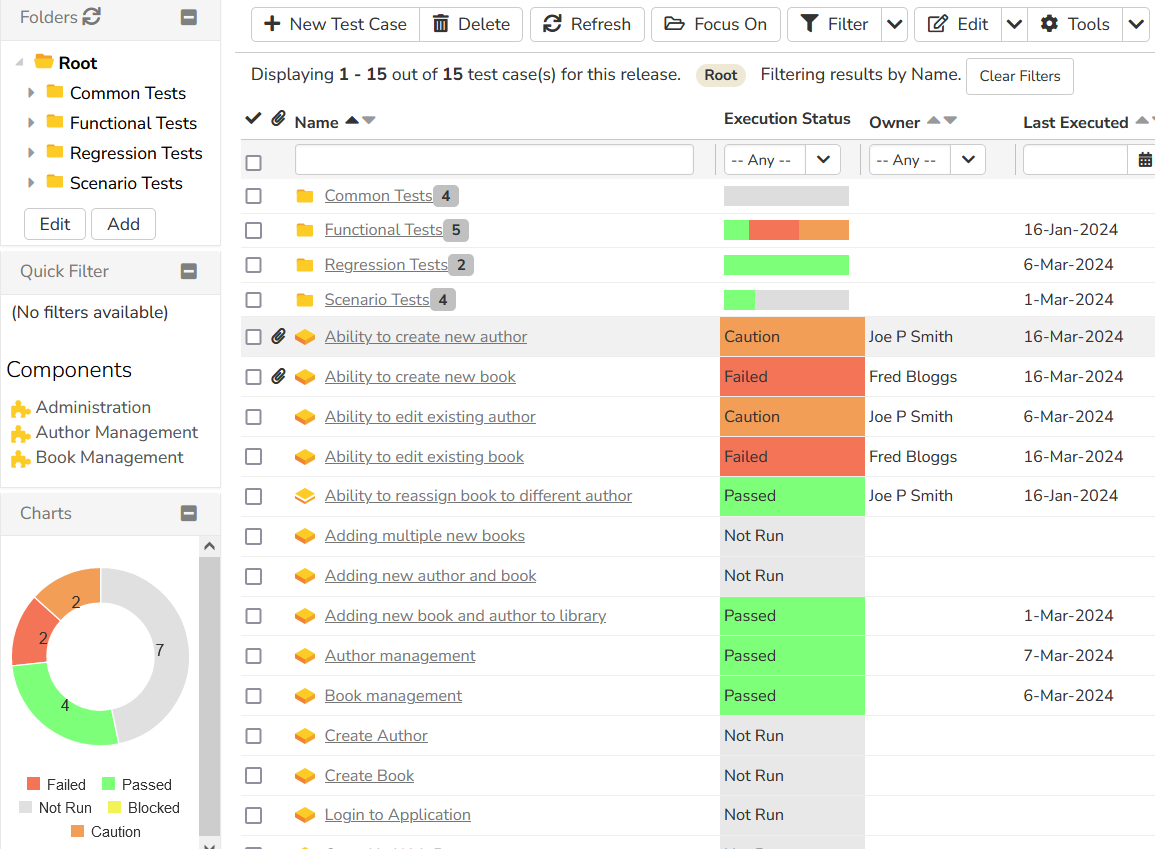Sort Owner column descending arrow
The image size is (1155, 849).
950,121
